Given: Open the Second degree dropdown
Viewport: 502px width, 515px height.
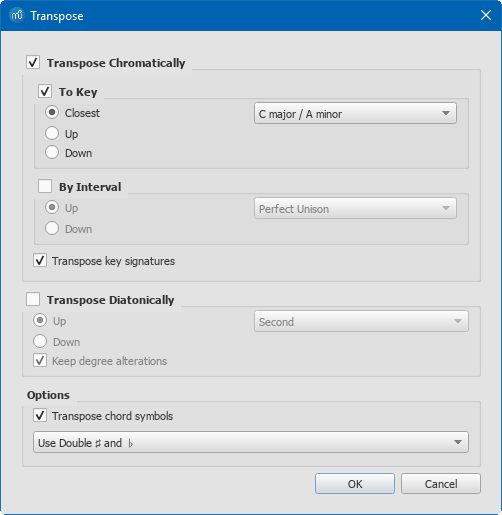Looking at the screenshot, I should tap(361, 321).
